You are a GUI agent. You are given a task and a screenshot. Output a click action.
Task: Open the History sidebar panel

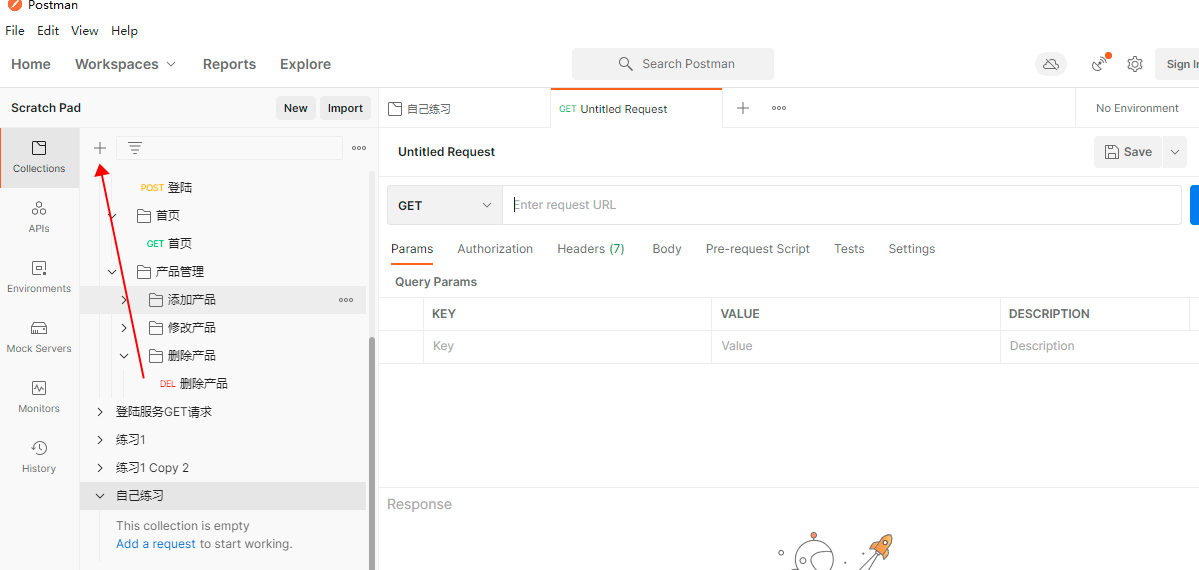(x=39, y=457)
